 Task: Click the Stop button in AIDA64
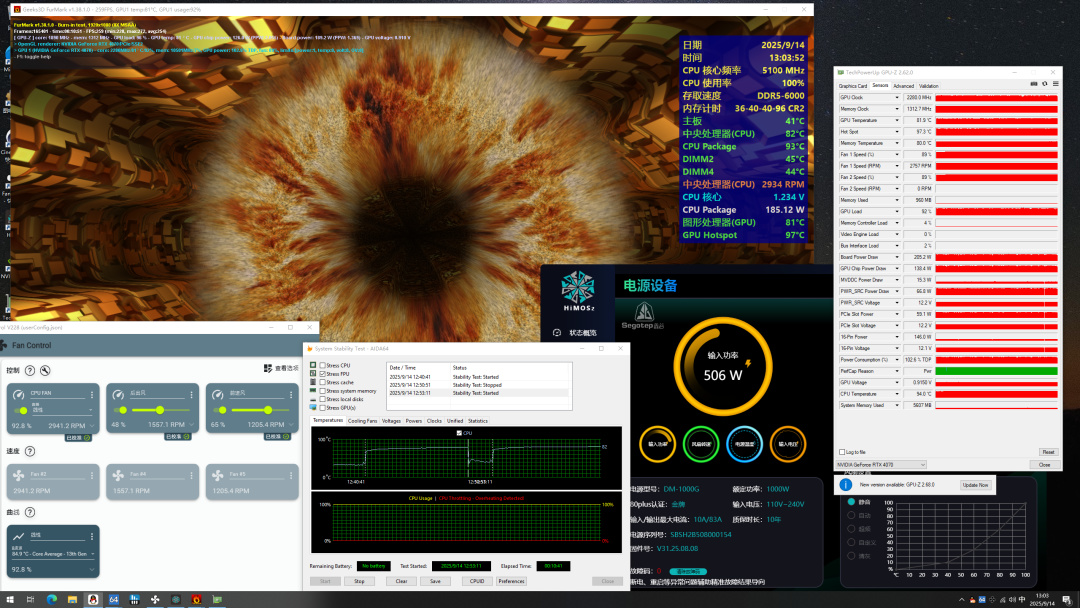[x=359, y=581]
